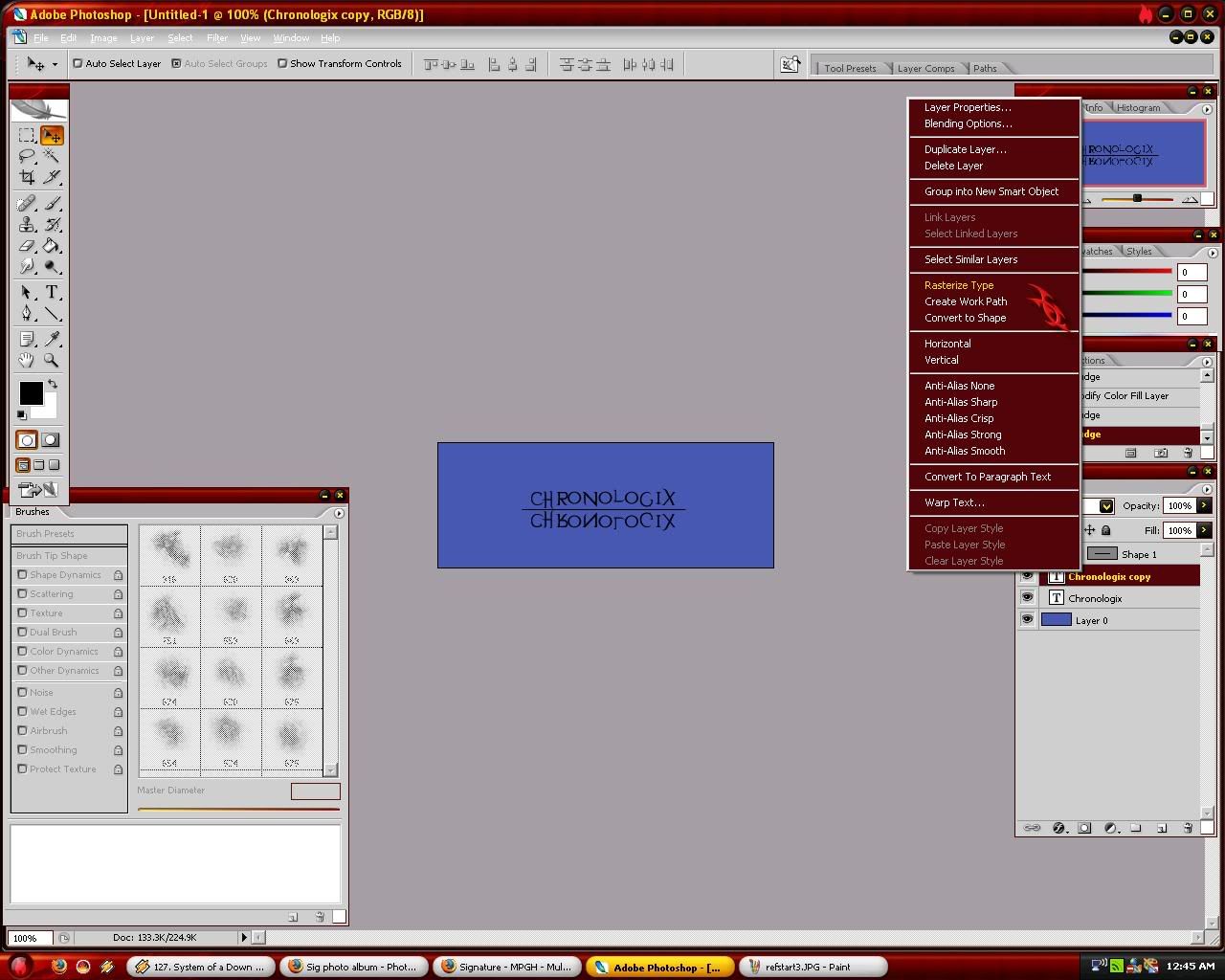Select the Shape 1 layer
Screen dimensions: 1225x980
coord(1139,554)
